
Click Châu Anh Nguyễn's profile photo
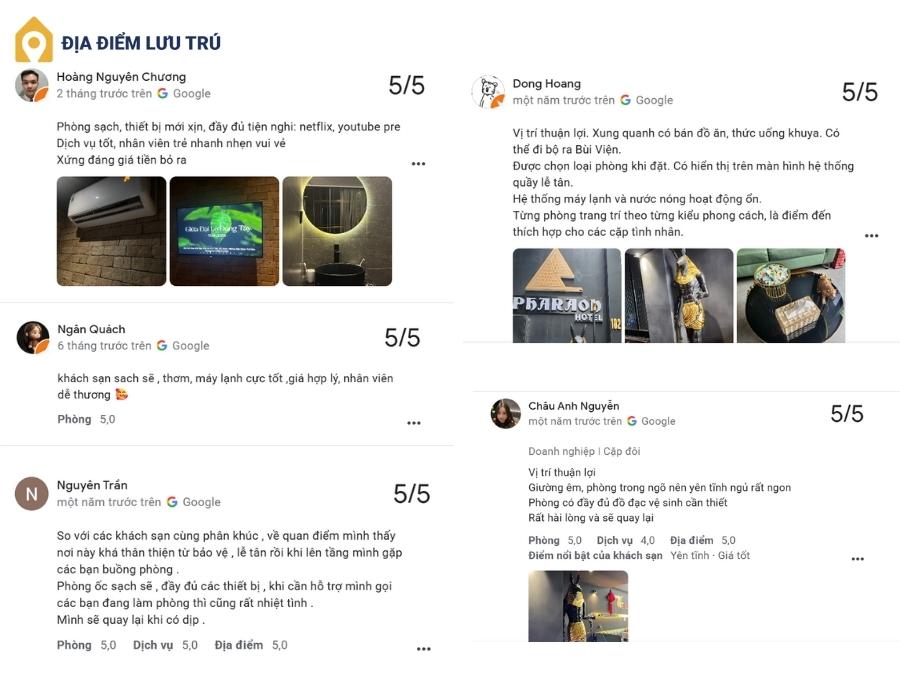(505, 413)
